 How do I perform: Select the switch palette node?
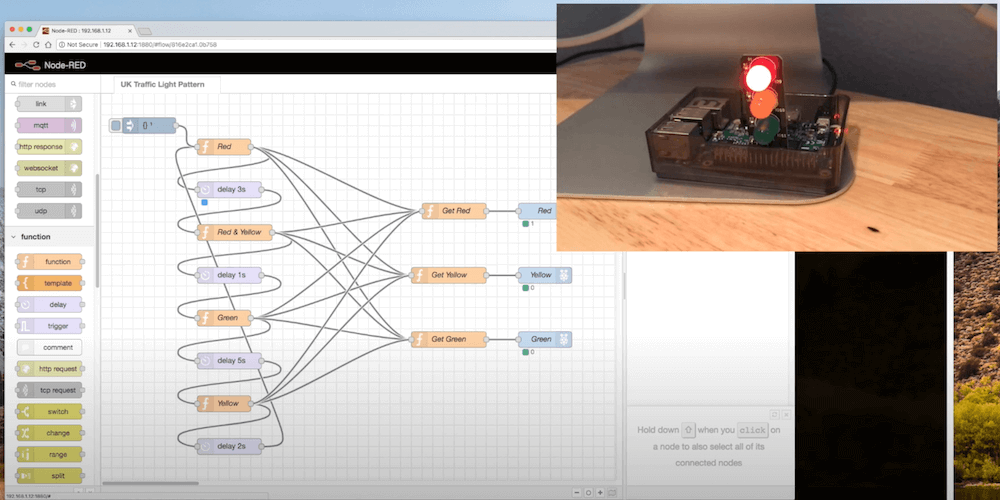click(x=49, y=411)
